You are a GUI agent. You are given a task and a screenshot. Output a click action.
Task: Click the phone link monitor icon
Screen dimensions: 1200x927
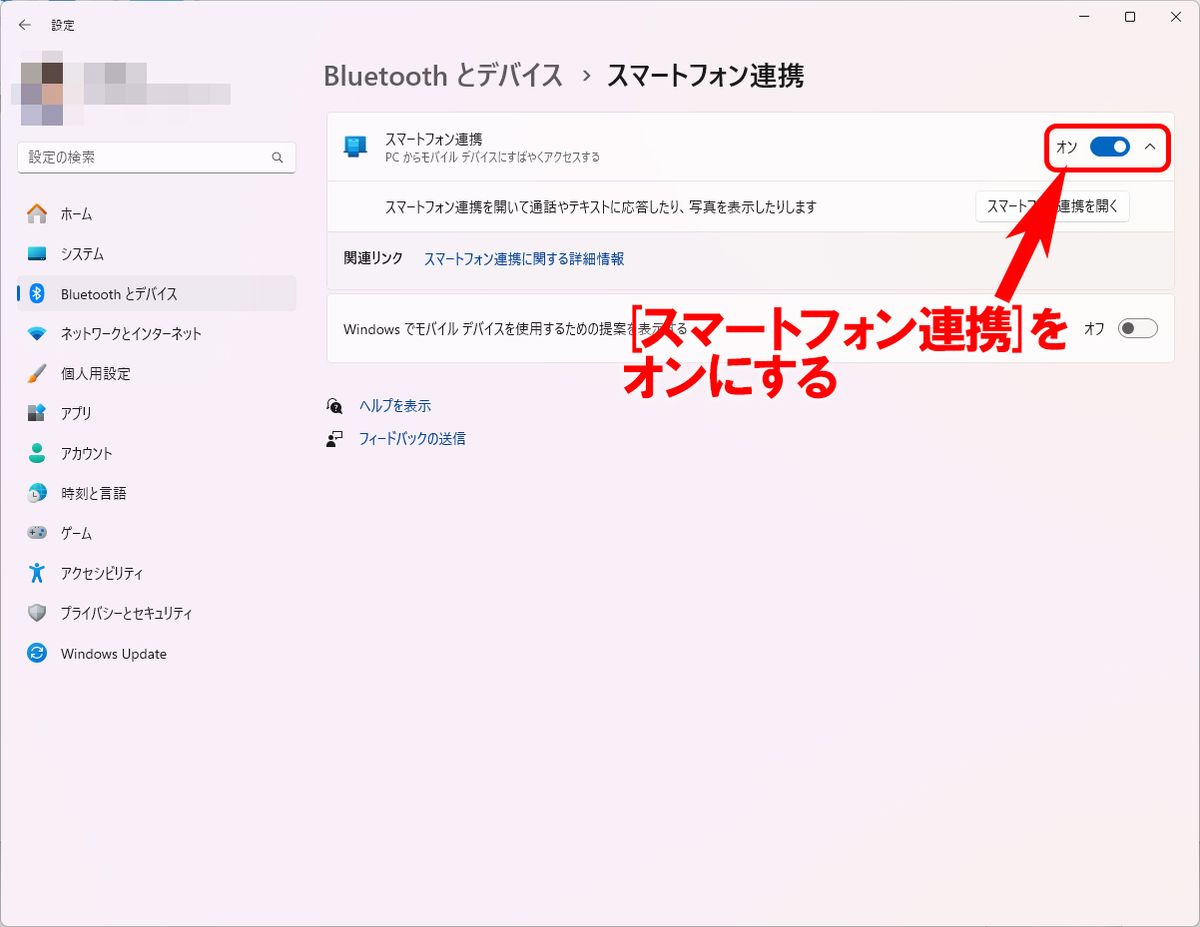click(355, 147)
